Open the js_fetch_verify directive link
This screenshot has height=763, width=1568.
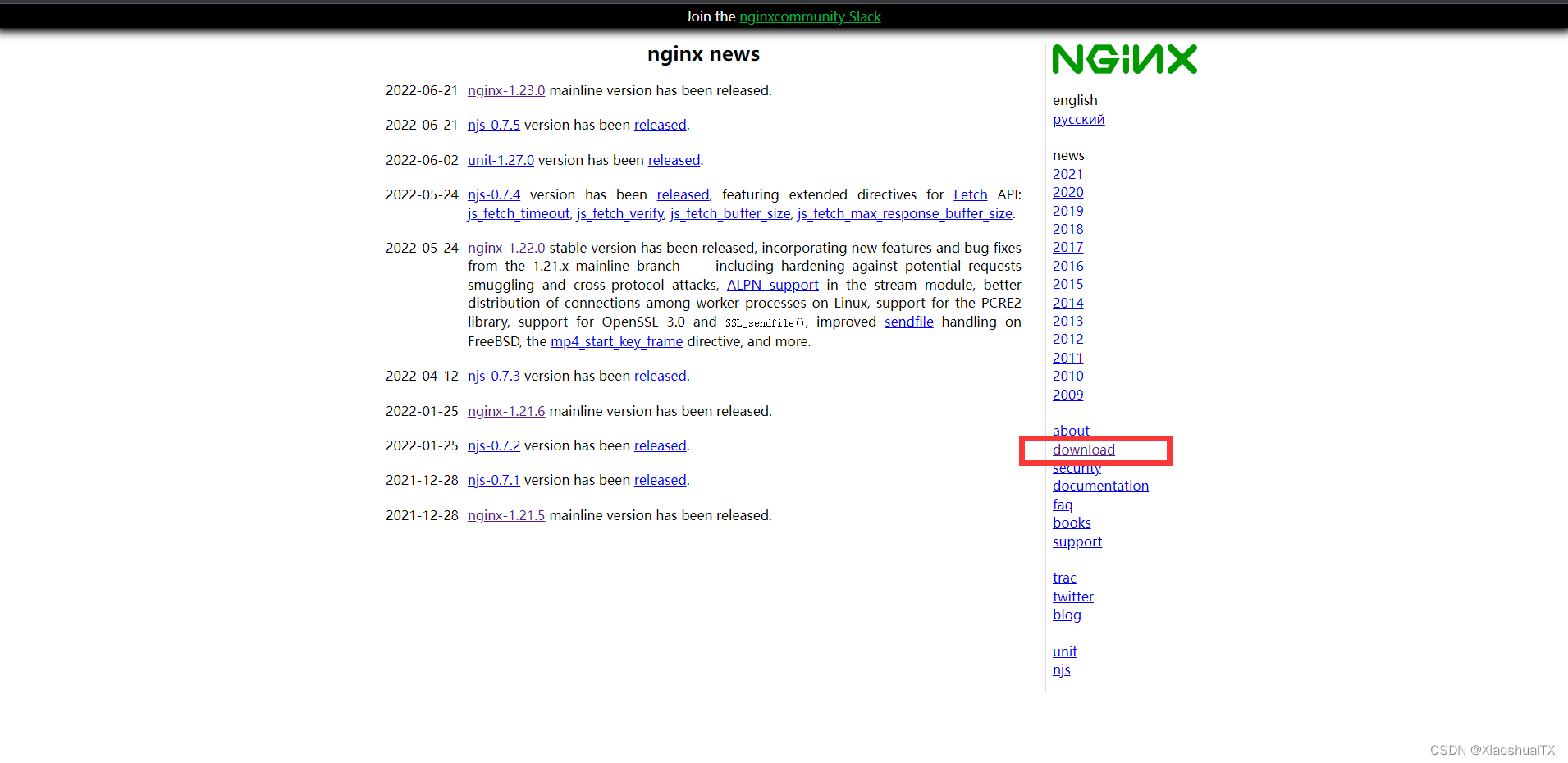[620, 213]
